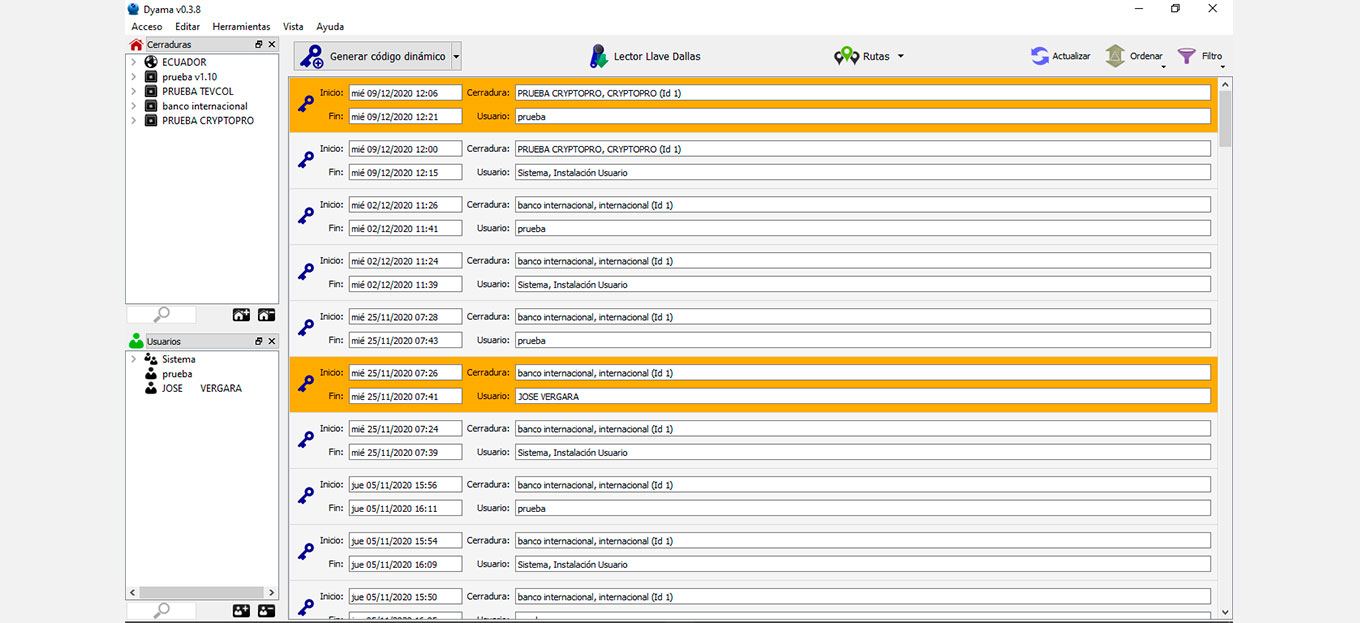Click the remove lock icon below Cerraduras

click(x=266, y=315)
